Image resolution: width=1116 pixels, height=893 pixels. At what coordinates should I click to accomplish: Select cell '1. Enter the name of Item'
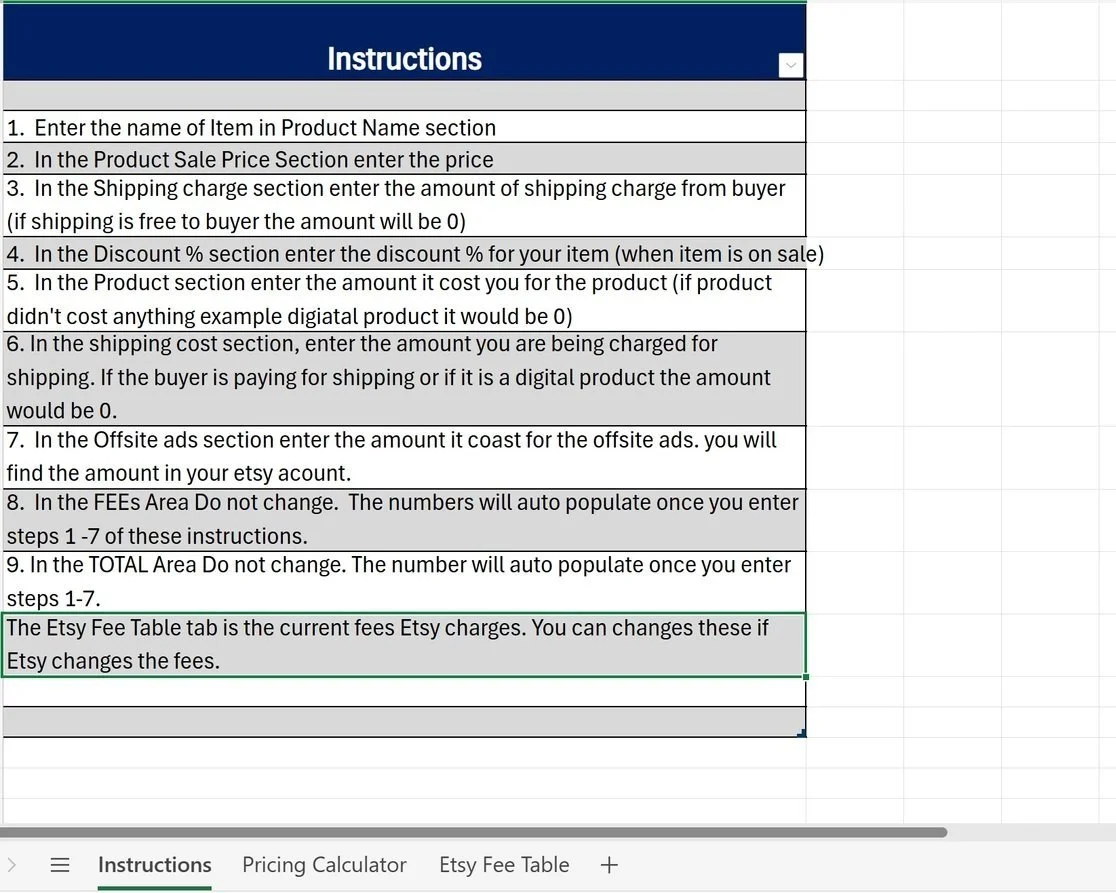pyautogui.click(x=404, y=127)
